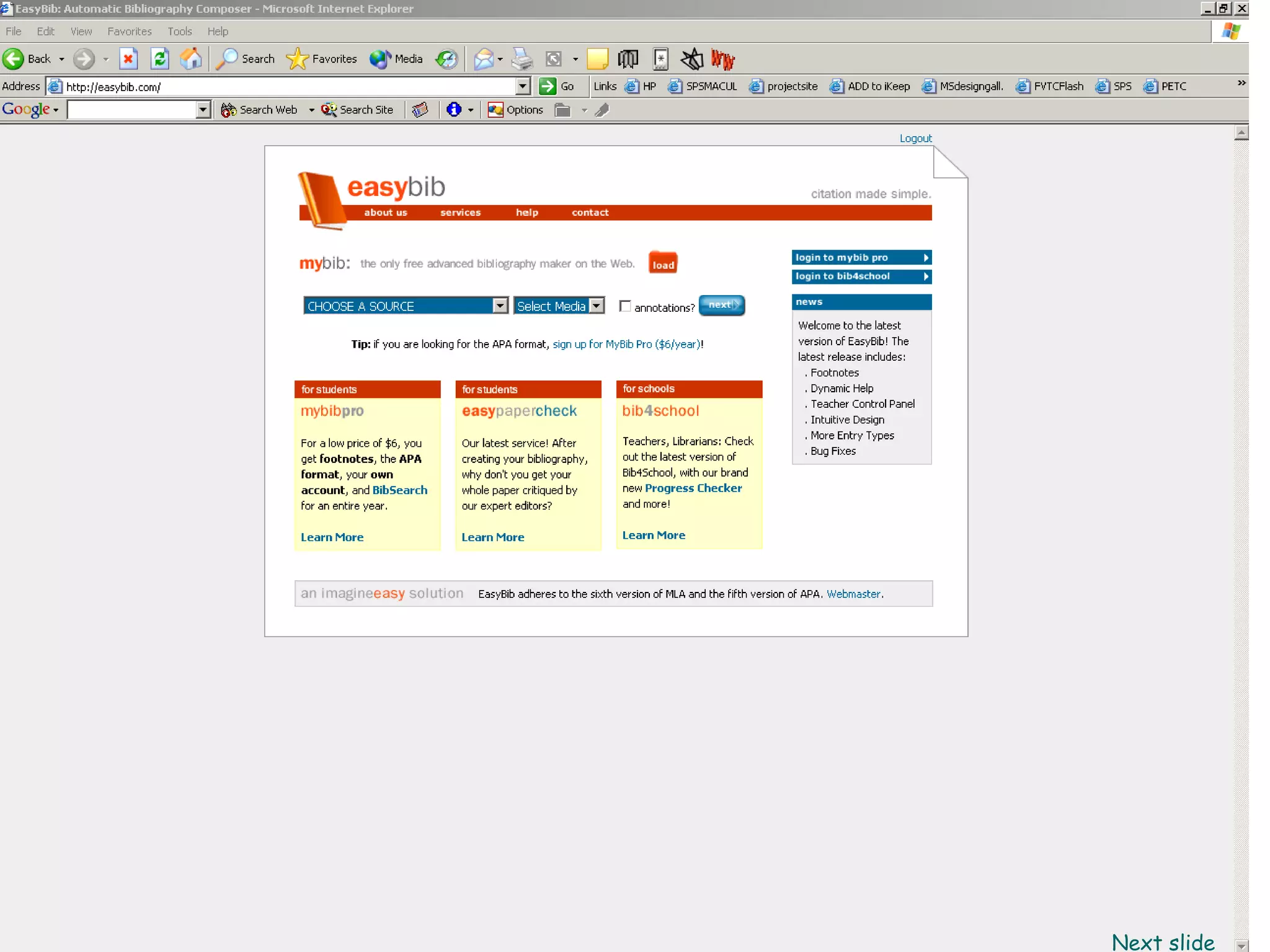Click the scrollbar down arrow
Image resolution: width=1270 pixels, height=952 pixels.
[x=1241, y=945]
